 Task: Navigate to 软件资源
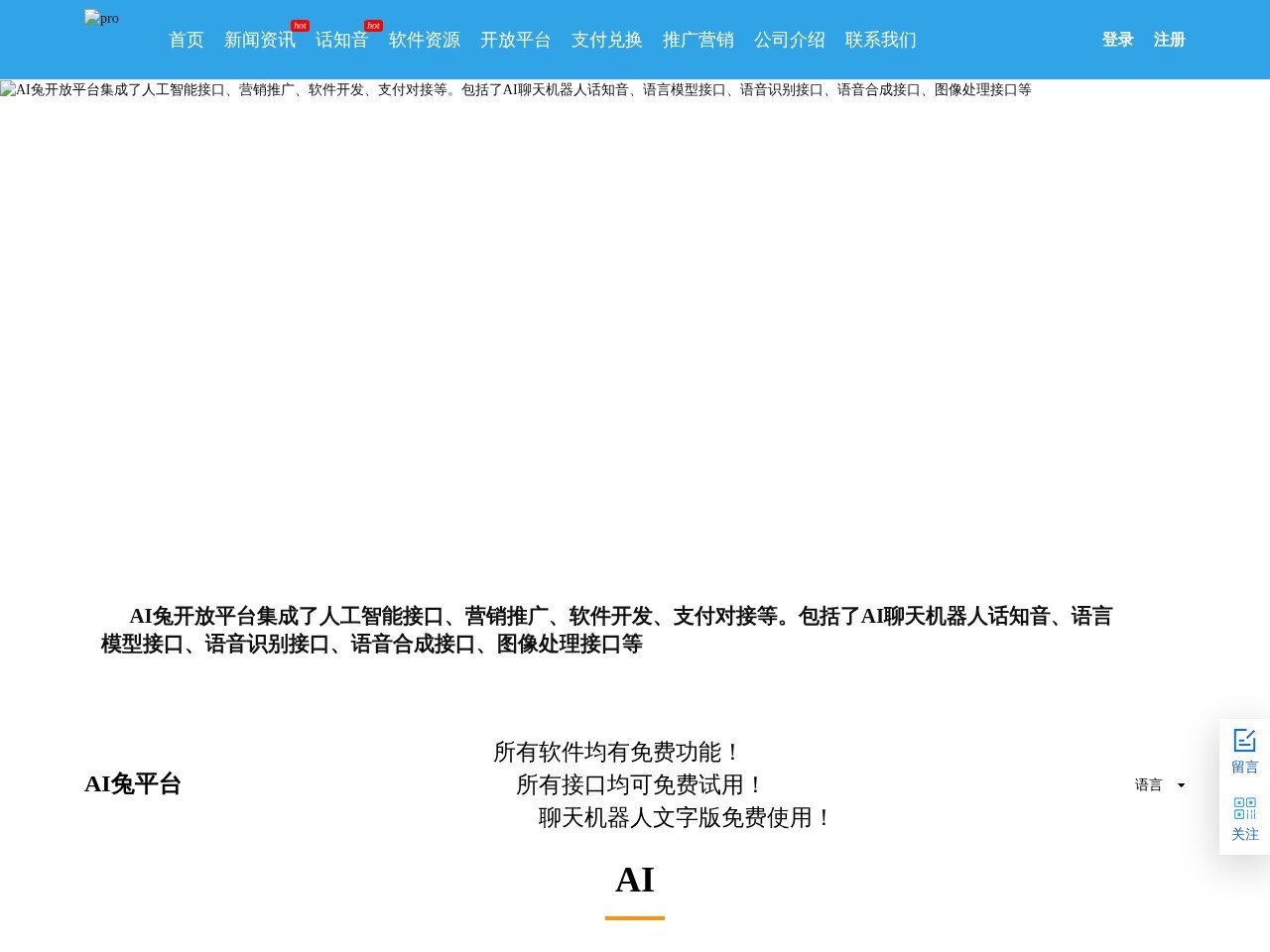pos(424,40)
